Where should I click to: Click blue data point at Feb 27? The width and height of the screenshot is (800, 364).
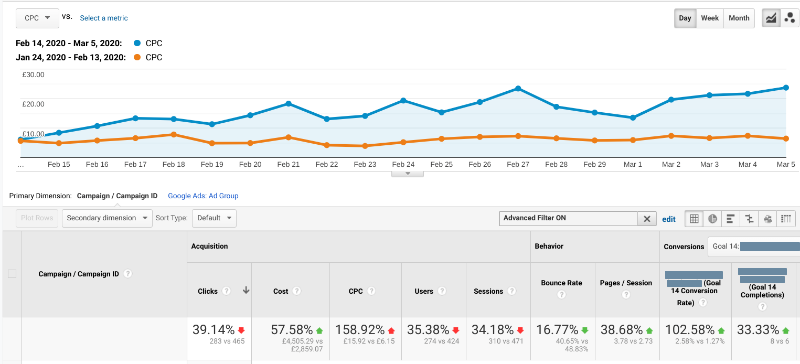[518, 88]
